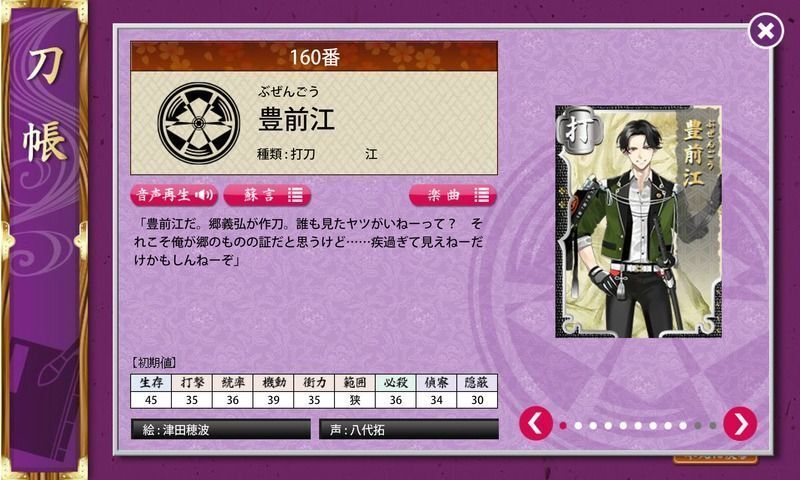Screen dimensions: 800x480
Task: Click the 刀帳 side banner
Action: click(45, 240)
